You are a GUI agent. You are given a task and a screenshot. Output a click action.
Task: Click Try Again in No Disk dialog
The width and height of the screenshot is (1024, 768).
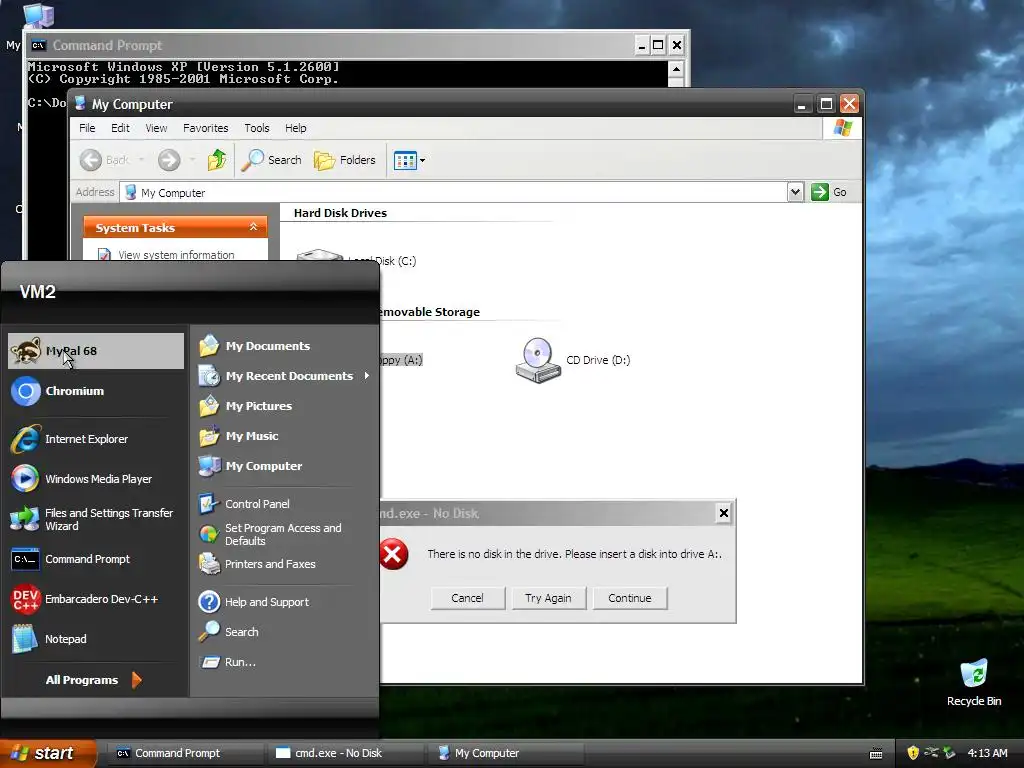(549, 598)
